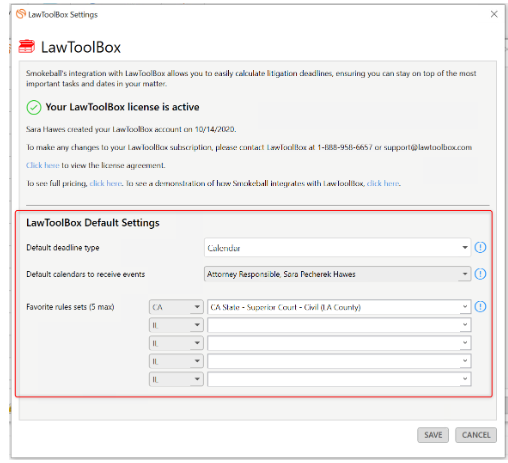Open the last row IL state dropdown
The image size is (508, 463).
click(x=176, y=379)
